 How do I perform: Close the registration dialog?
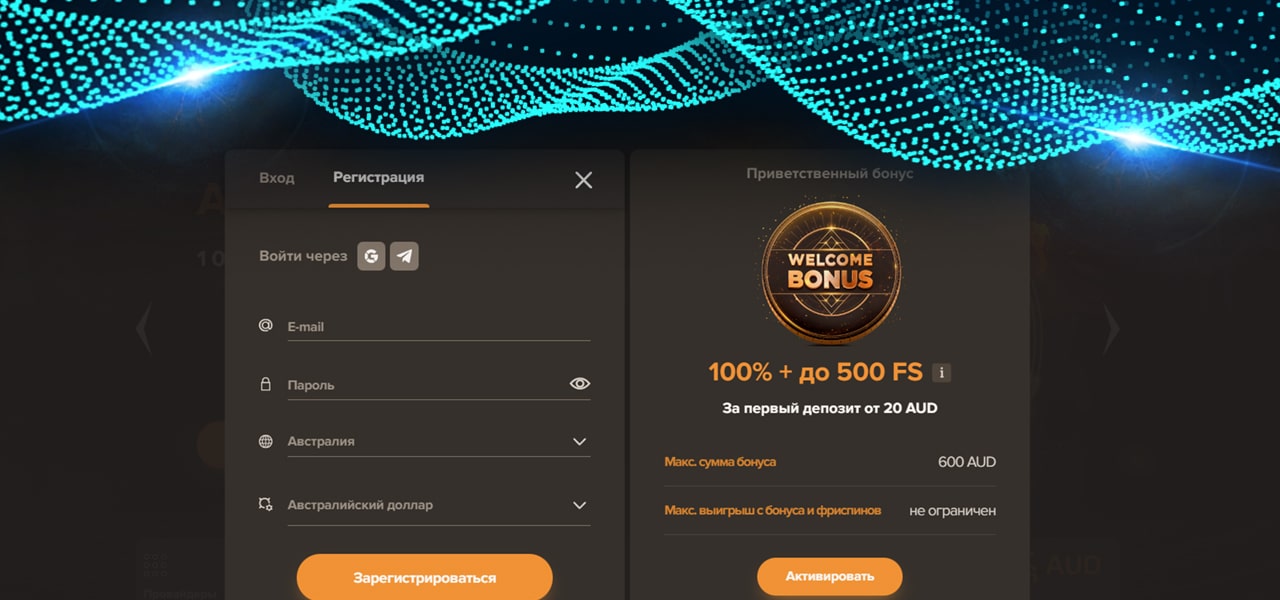click(584, 180)
